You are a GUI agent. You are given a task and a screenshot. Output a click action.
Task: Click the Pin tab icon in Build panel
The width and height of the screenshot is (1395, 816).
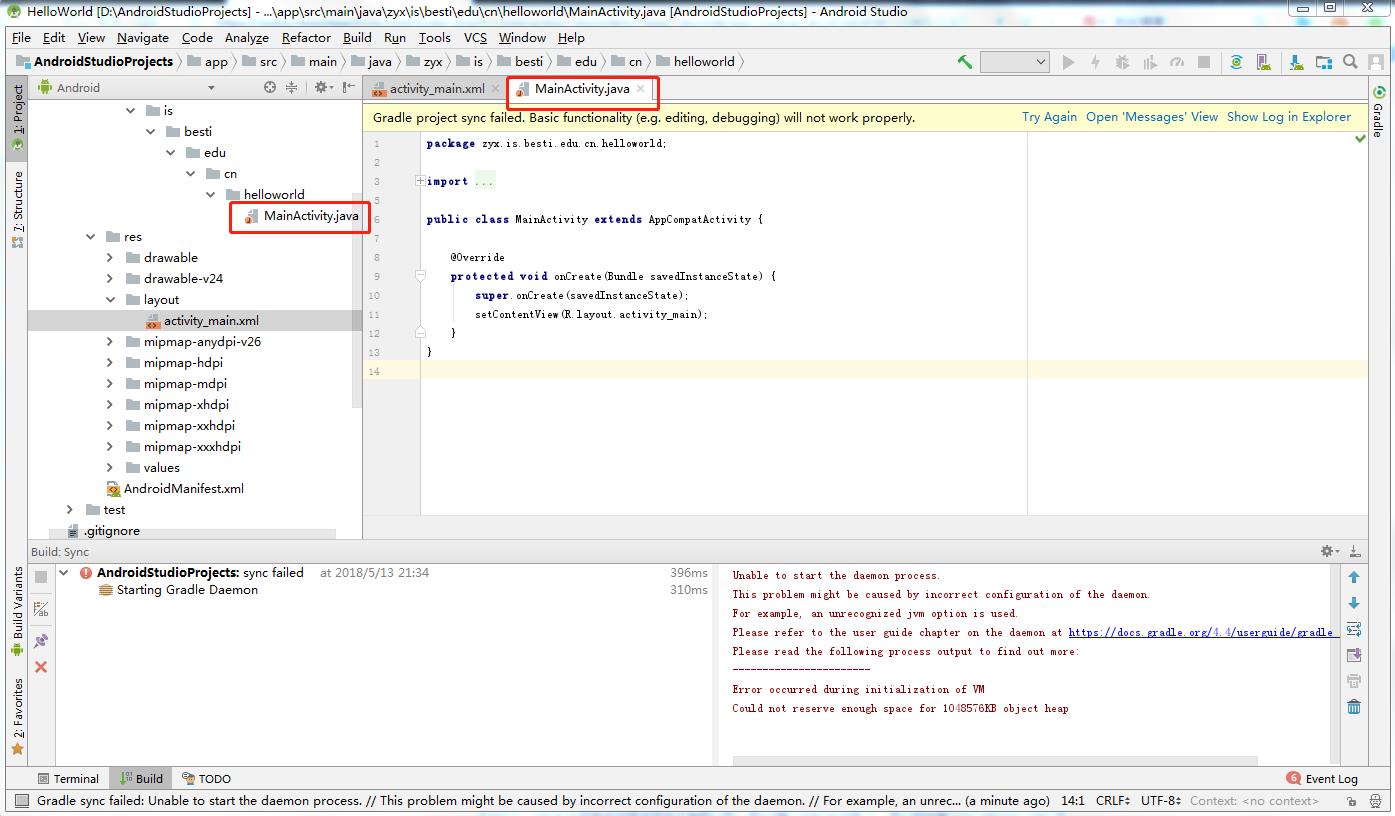[41, 641]
